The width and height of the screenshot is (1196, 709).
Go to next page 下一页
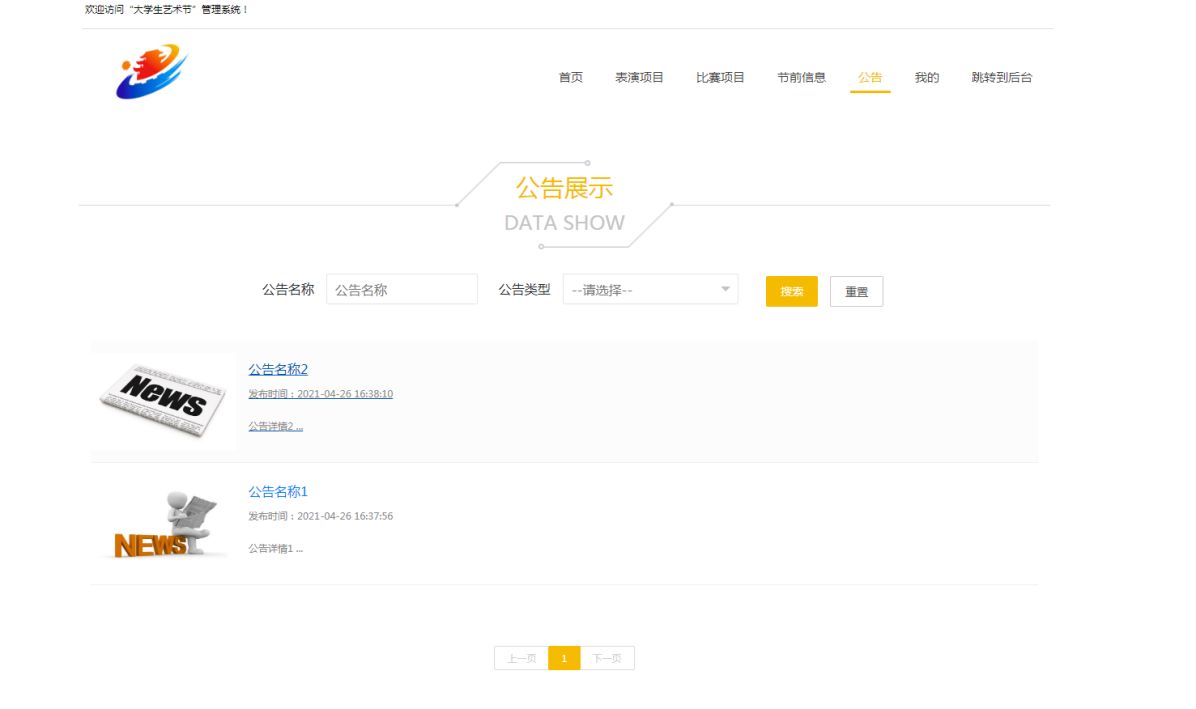point(607,658)
